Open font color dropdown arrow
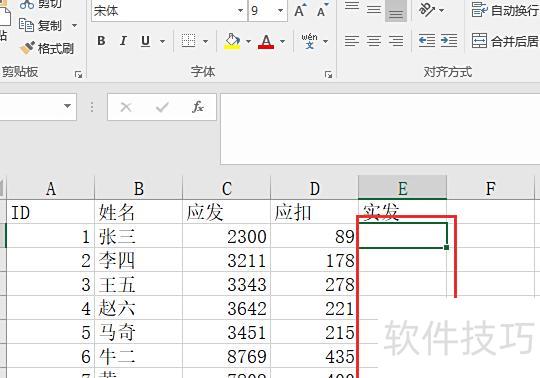The width and height of the screenshot is (540, 378). click(x=283, y=41)
